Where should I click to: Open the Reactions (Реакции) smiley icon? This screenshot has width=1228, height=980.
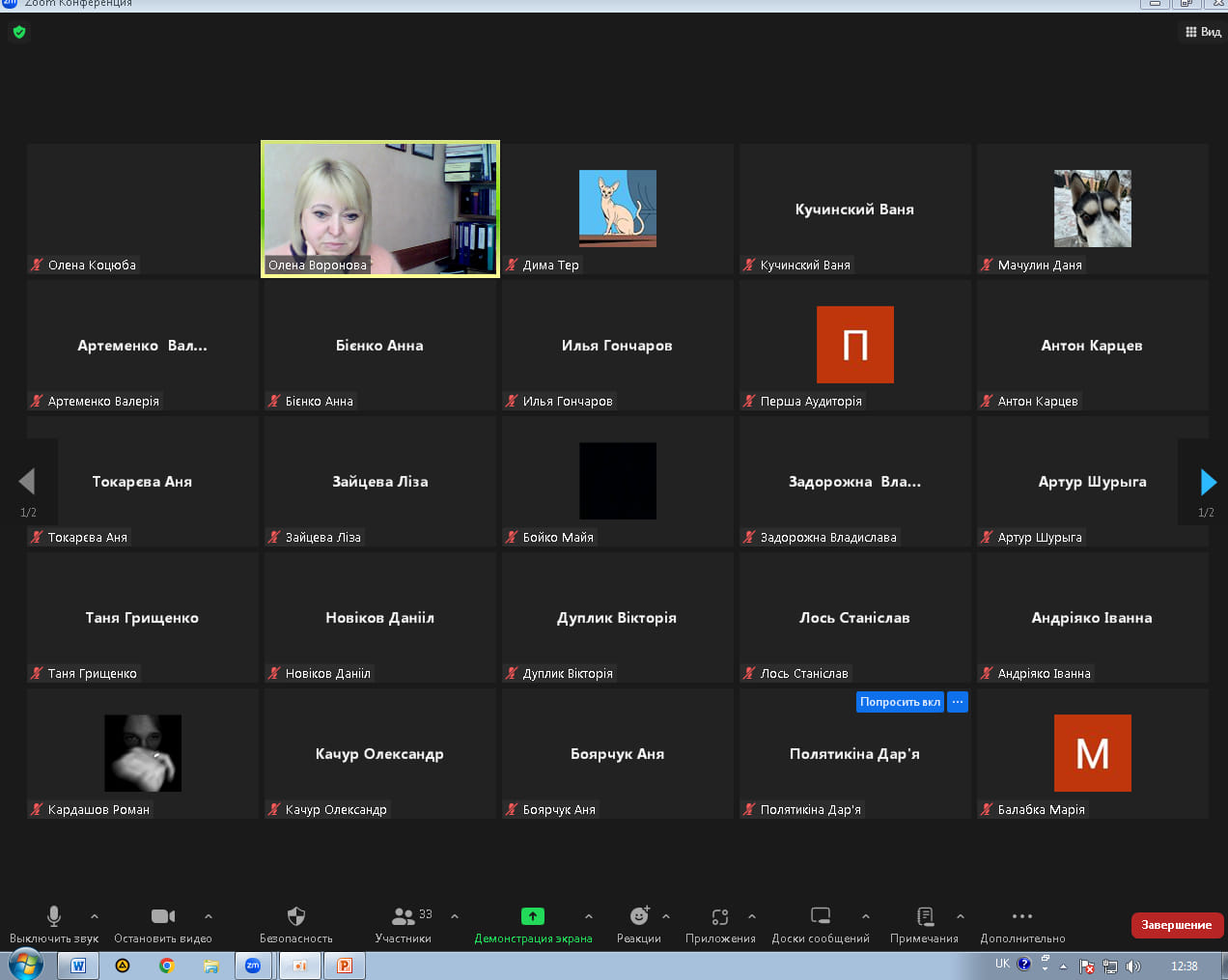coord(639,916)
